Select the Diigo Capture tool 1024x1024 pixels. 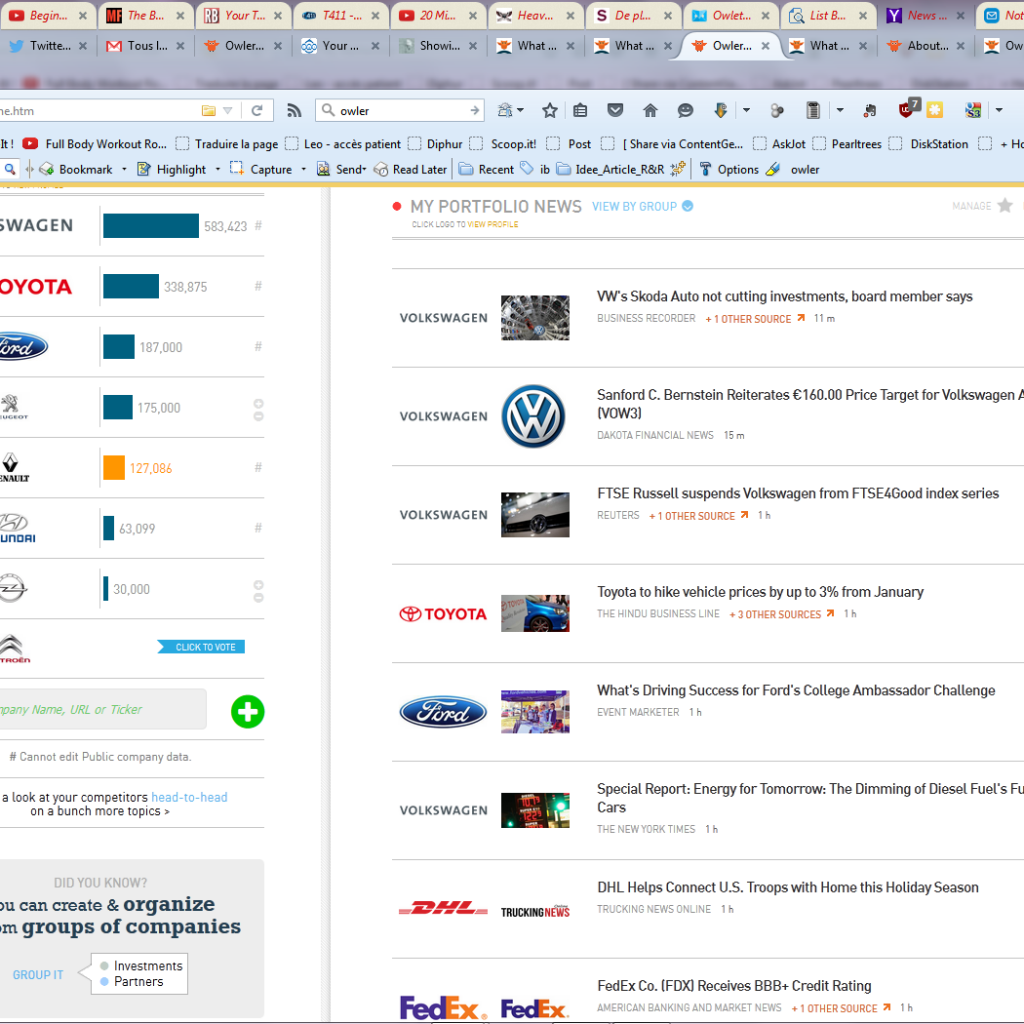(261, 169)
